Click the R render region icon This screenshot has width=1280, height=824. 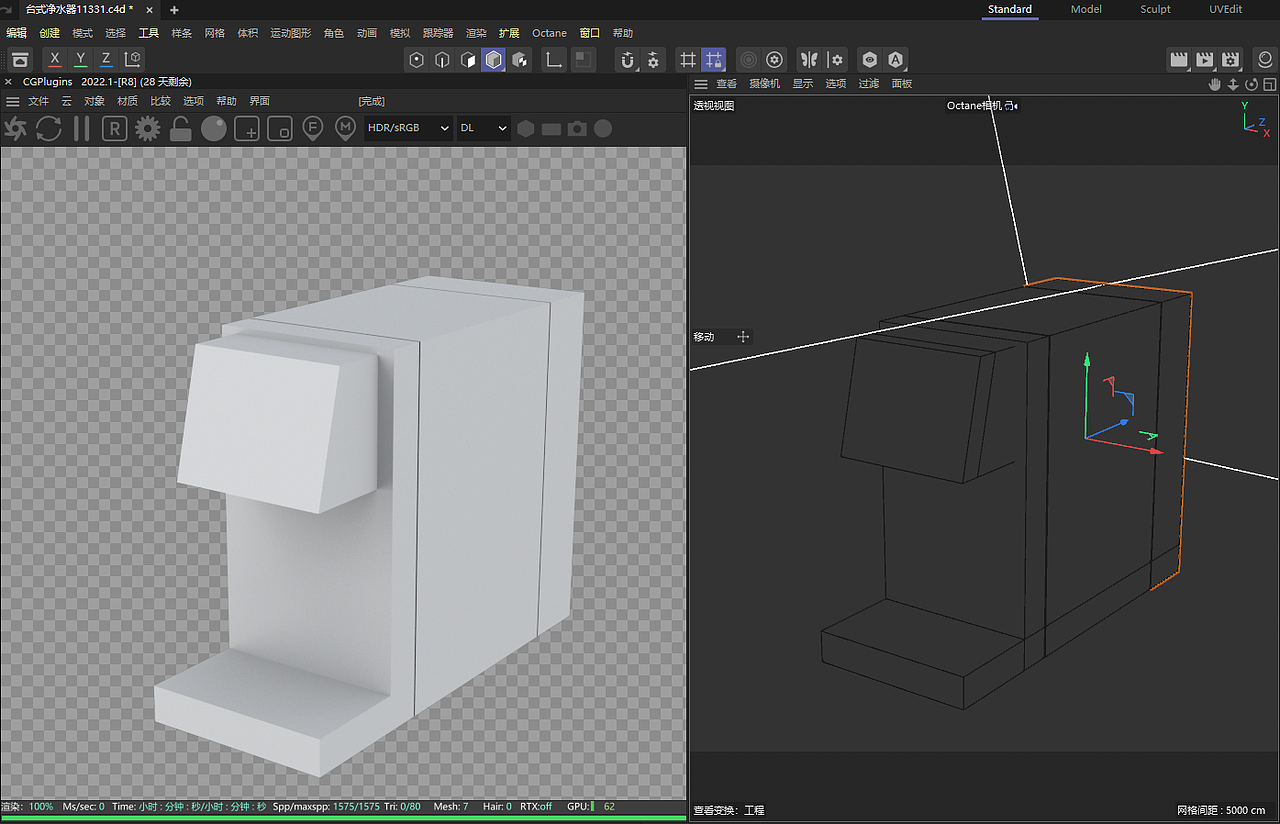tap(115, 128)
